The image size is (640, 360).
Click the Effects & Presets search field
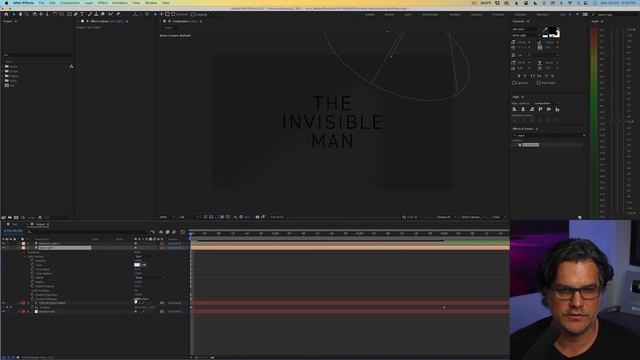[547, 135]
